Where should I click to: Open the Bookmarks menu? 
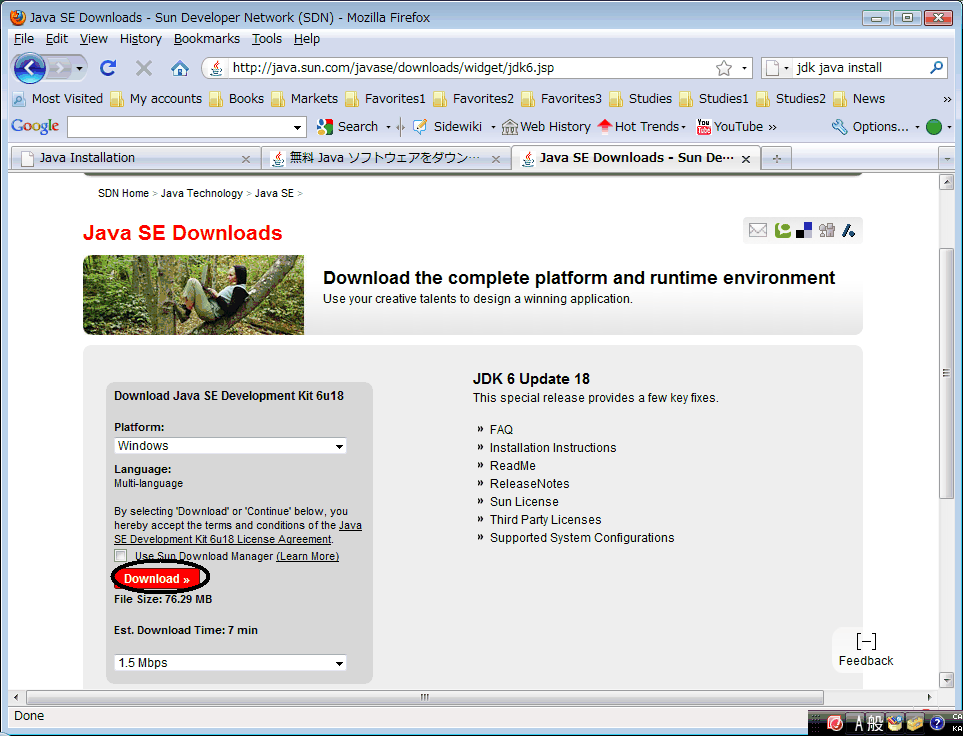[x=206, y=39]
